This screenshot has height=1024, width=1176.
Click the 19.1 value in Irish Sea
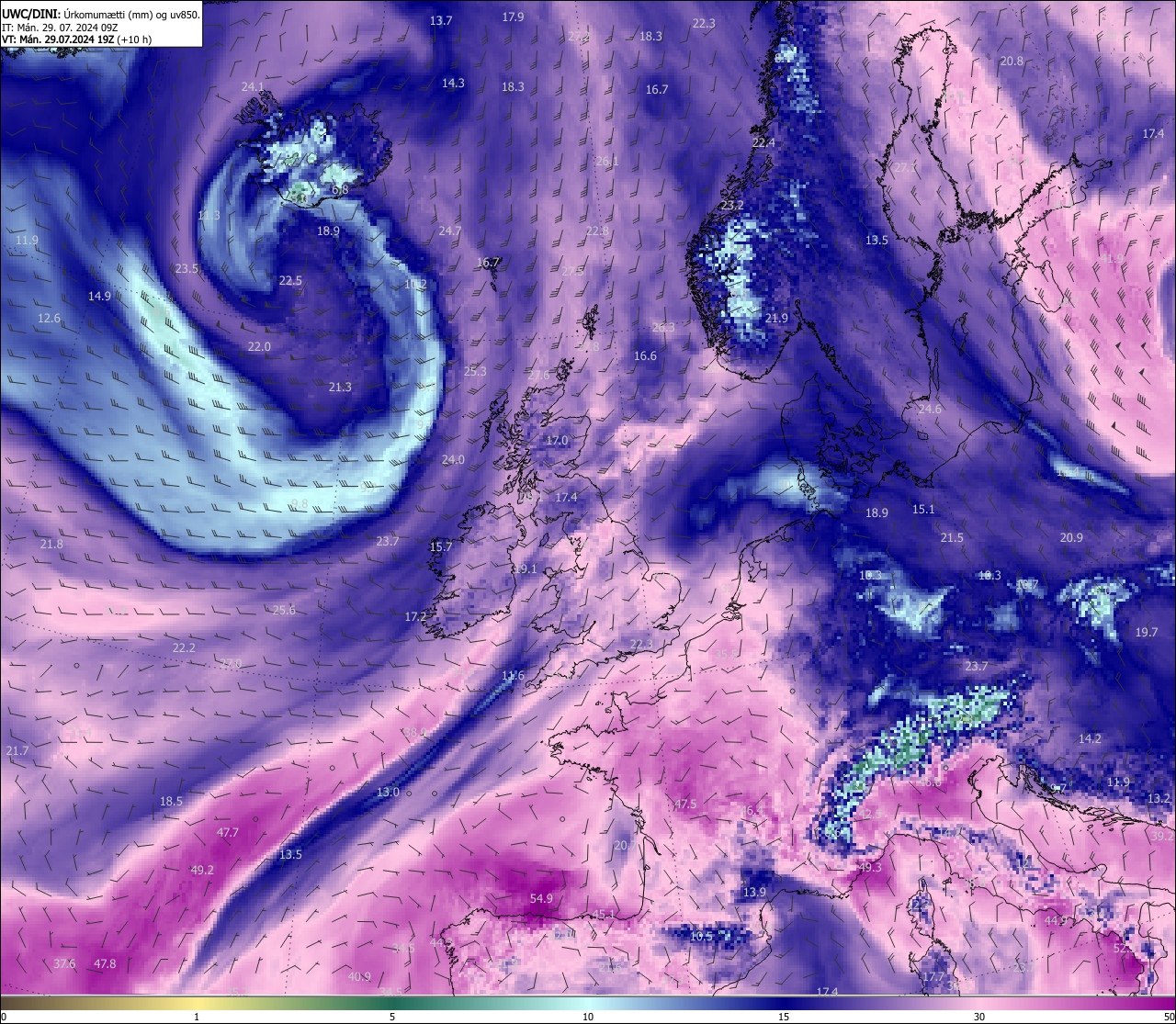525,568
